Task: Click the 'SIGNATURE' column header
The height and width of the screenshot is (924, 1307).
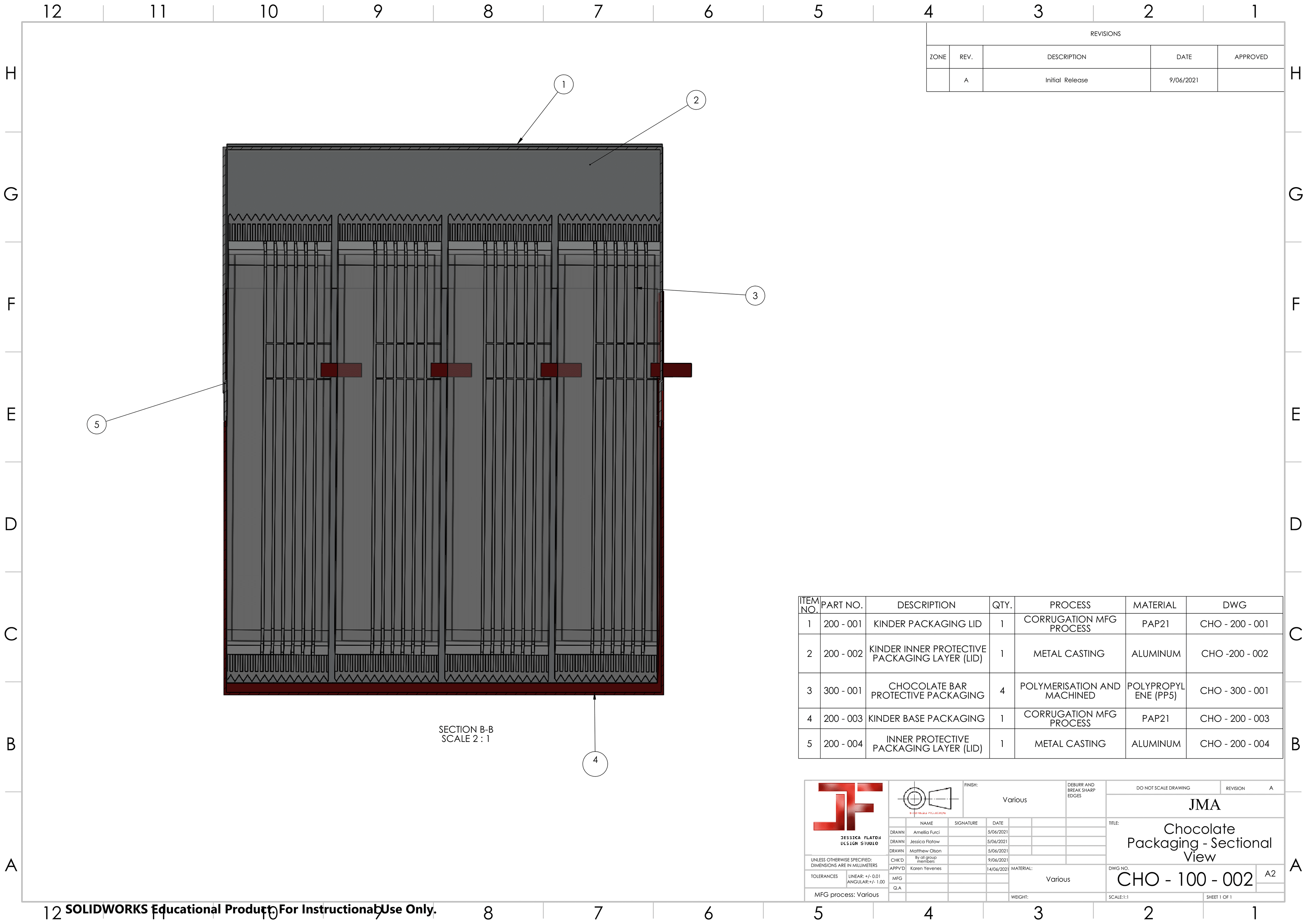Action: point(966,823)
